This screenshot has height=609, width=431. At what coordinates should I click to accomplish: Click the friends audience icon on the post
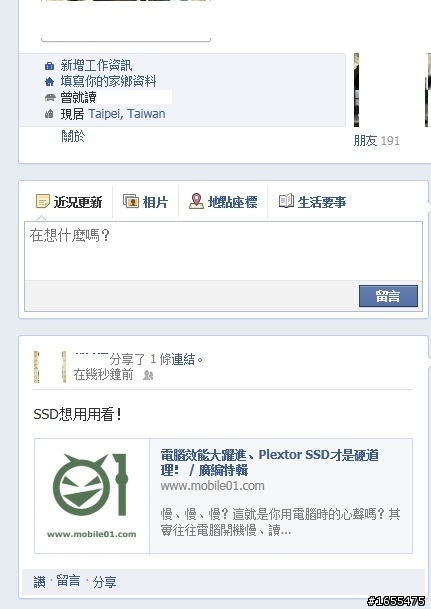pyautogui.click(x=148, y=375)
